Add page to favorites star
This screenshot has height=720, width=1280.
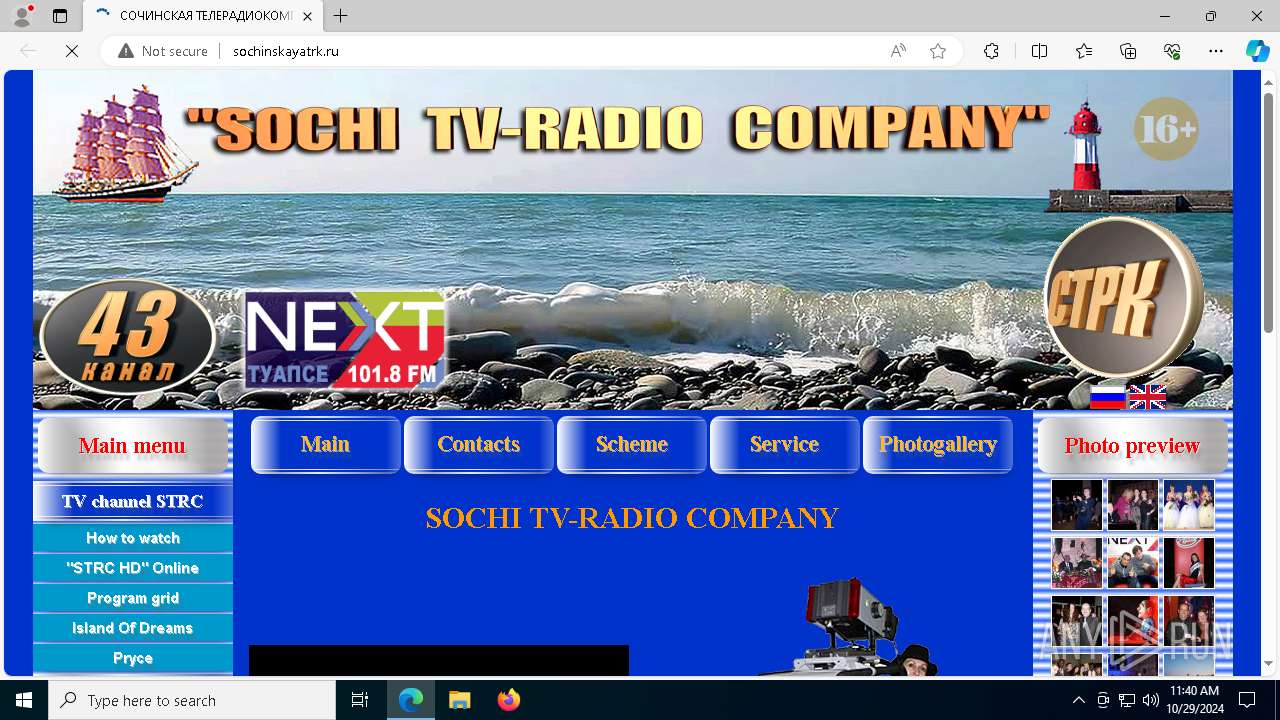coord(938,51)
